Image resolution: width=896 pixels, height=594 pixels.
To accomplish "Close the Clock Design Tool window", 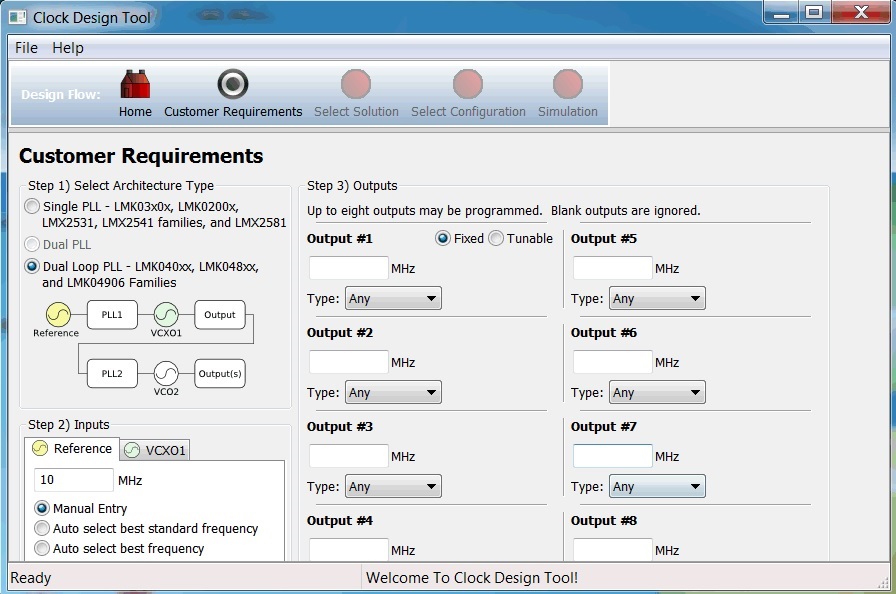I will pos(861,12).
